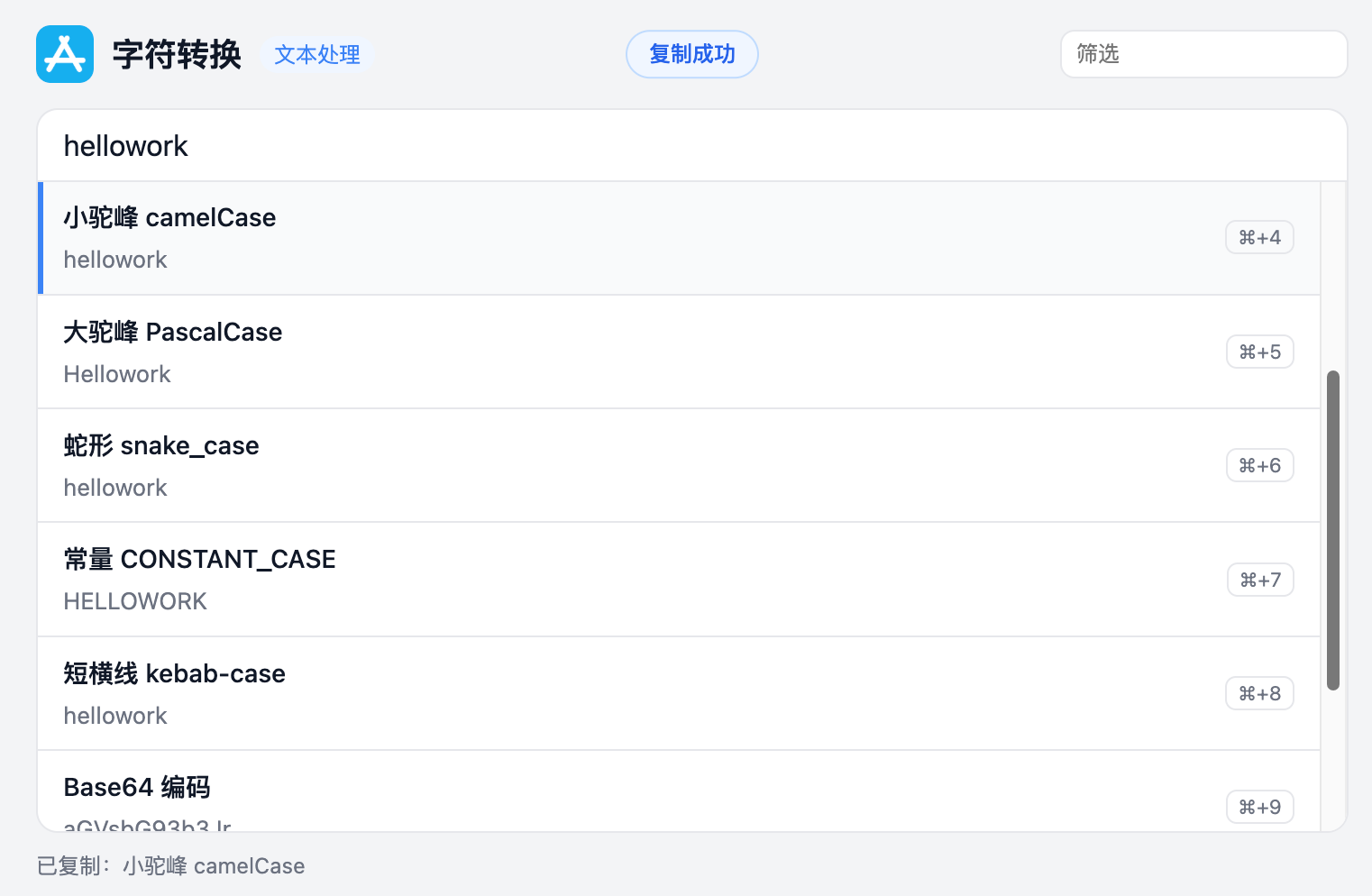Select the 小驼峰 camelCase row title
This screenshot has height=896, width=1372.
(169, 217)
